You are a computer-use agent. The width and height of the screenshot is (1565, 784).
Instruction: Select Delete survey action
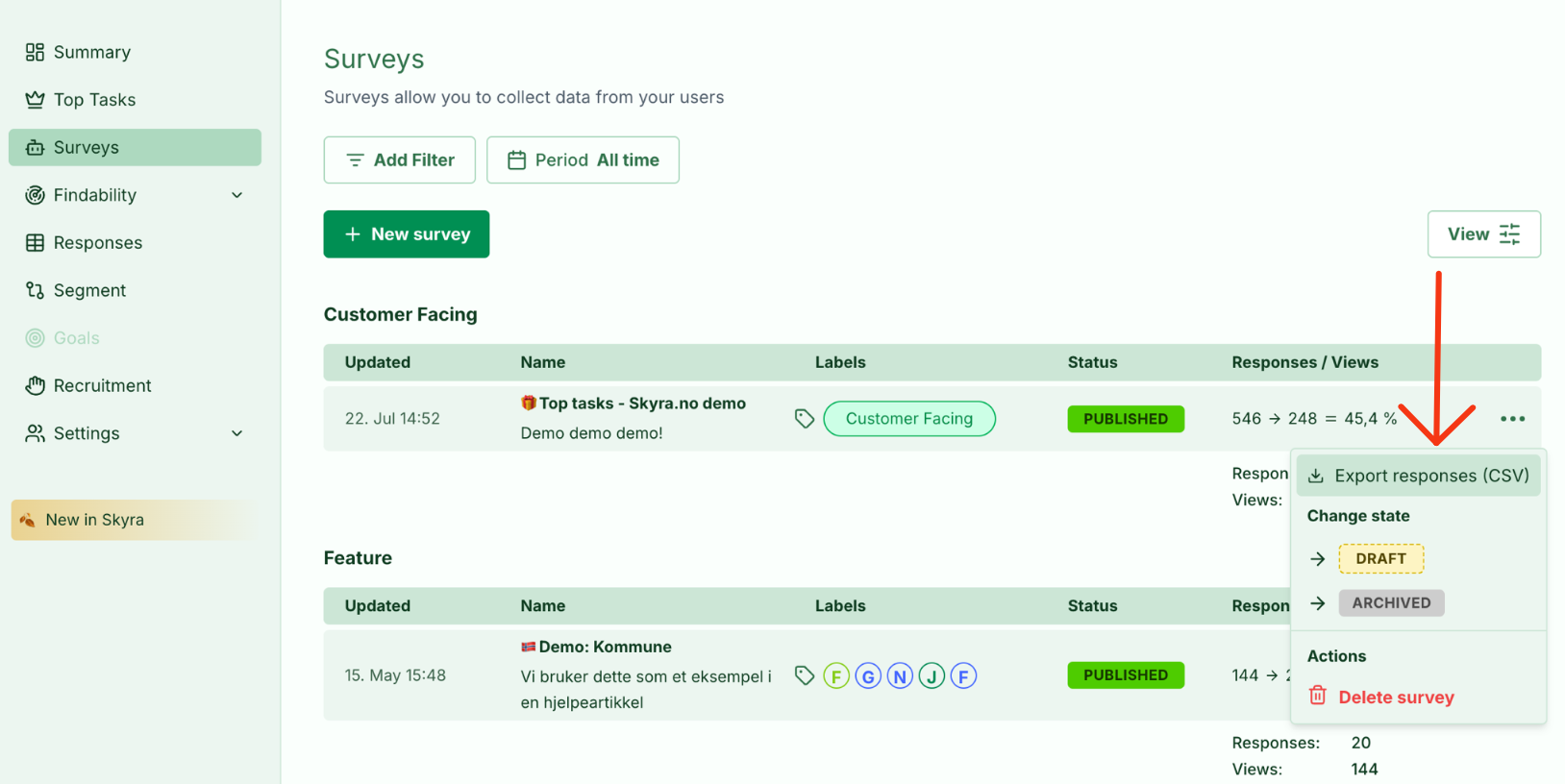click(1396, 698)
